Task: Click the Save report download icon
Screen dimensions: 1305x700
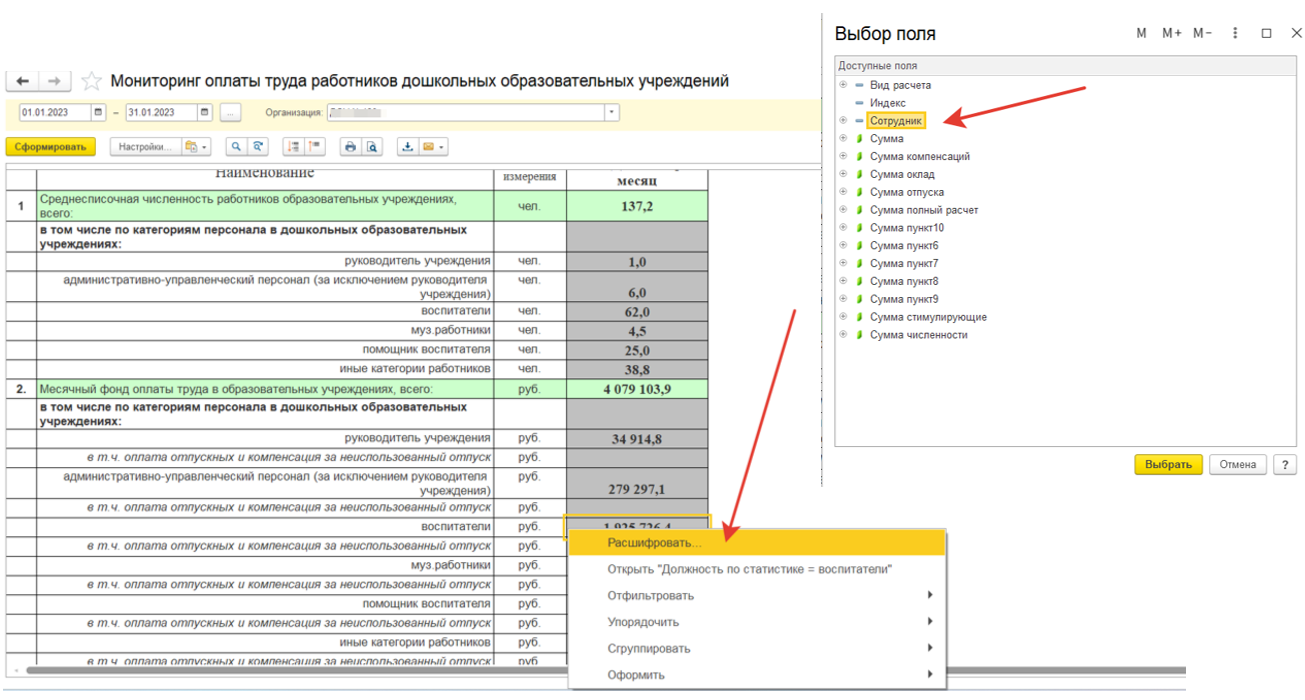Action: pos(408,147)
